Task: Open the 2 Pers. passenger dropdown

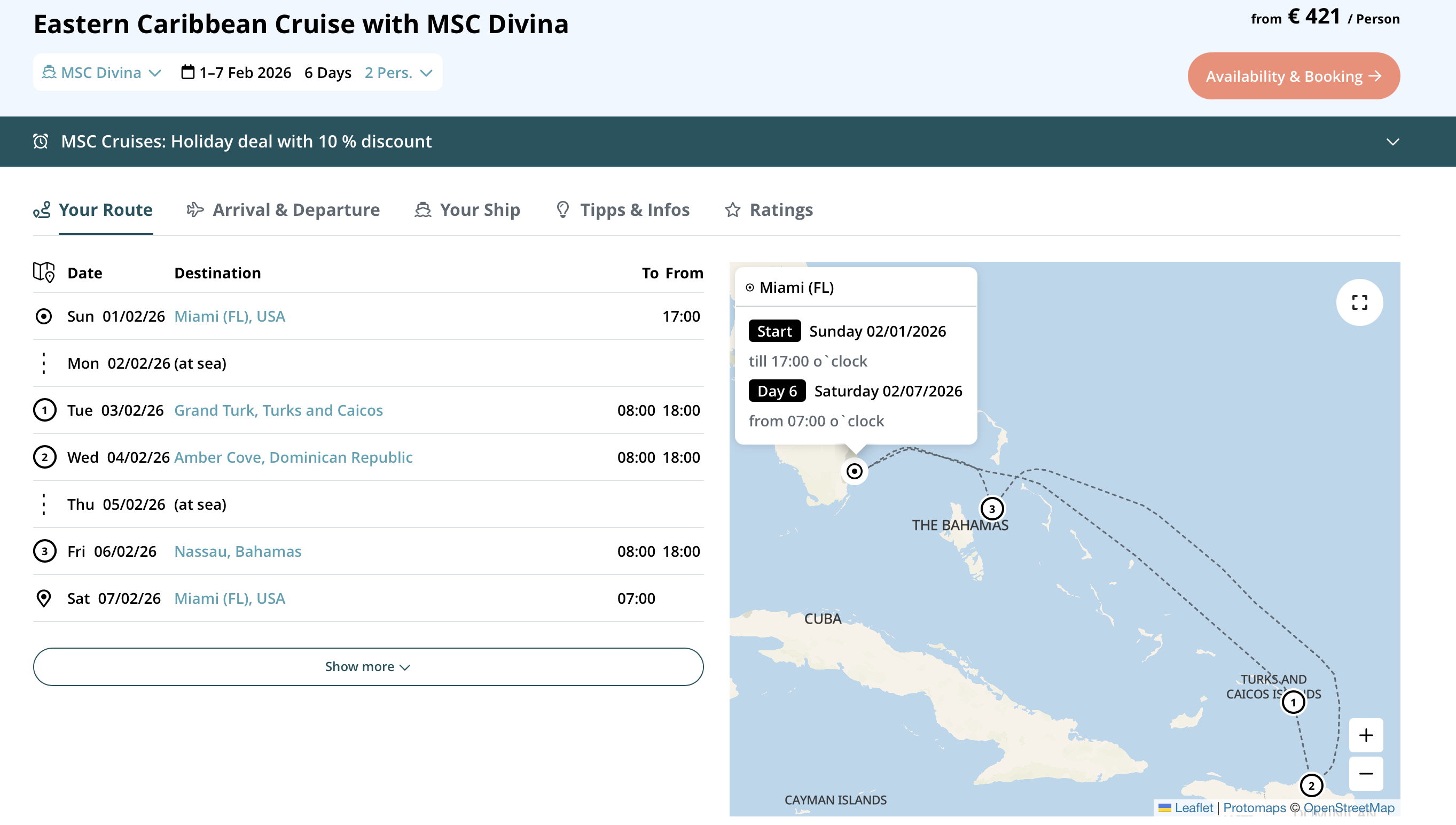Action: 398,73
